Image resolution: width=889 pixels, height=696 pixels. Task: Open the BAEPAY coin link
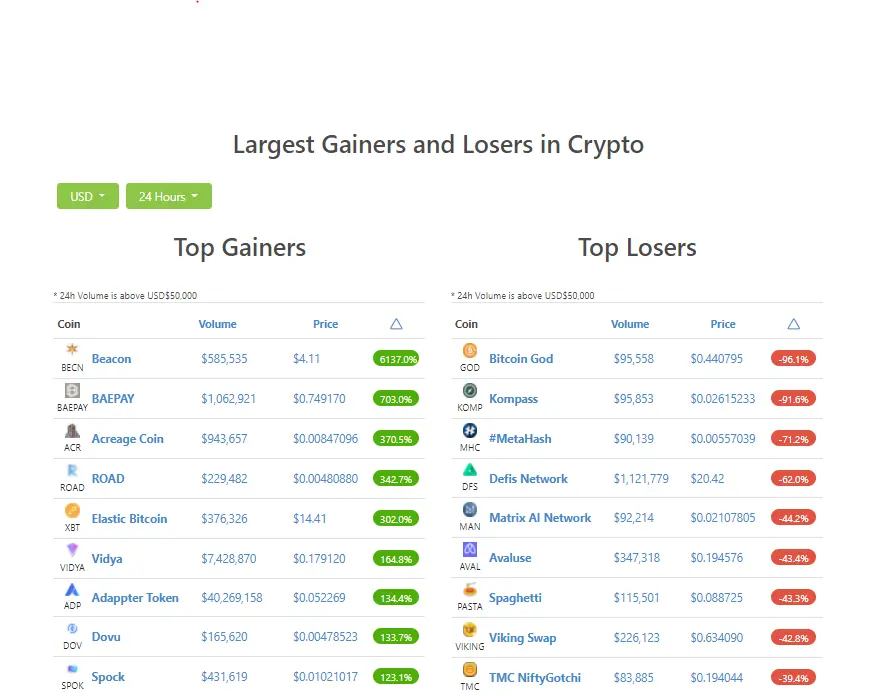tap(113, 399)
